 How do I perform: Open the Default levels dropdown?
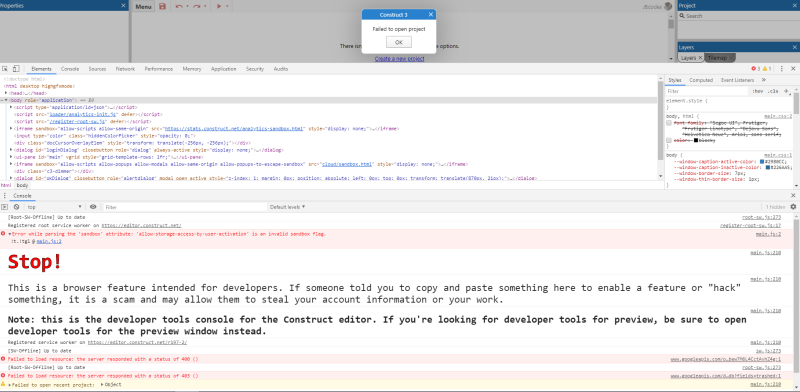[288, 207]
